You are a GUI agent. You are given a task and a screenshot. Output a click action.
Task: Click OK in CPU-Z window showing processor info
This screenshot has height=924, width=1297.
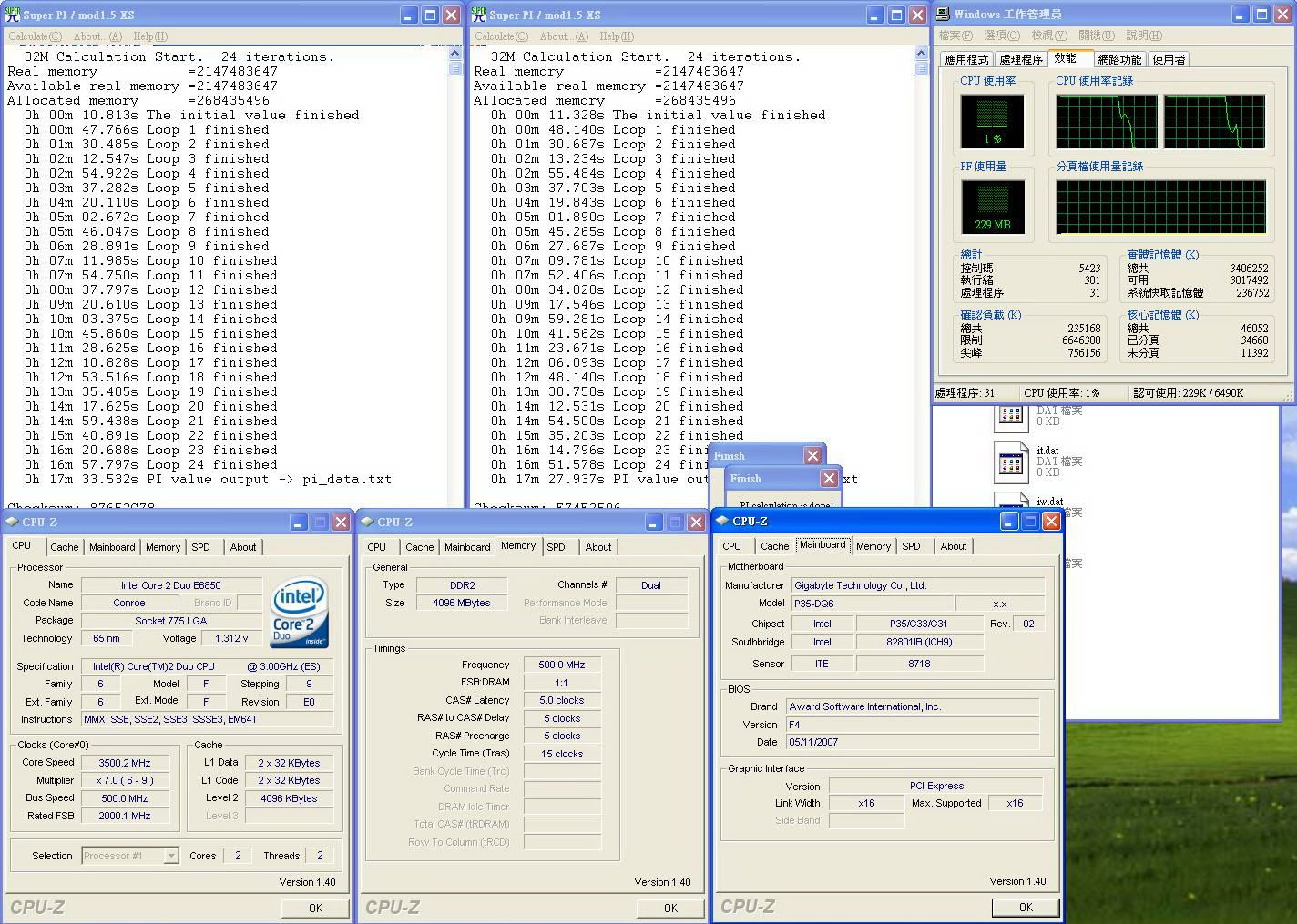(x=315, y=908)
